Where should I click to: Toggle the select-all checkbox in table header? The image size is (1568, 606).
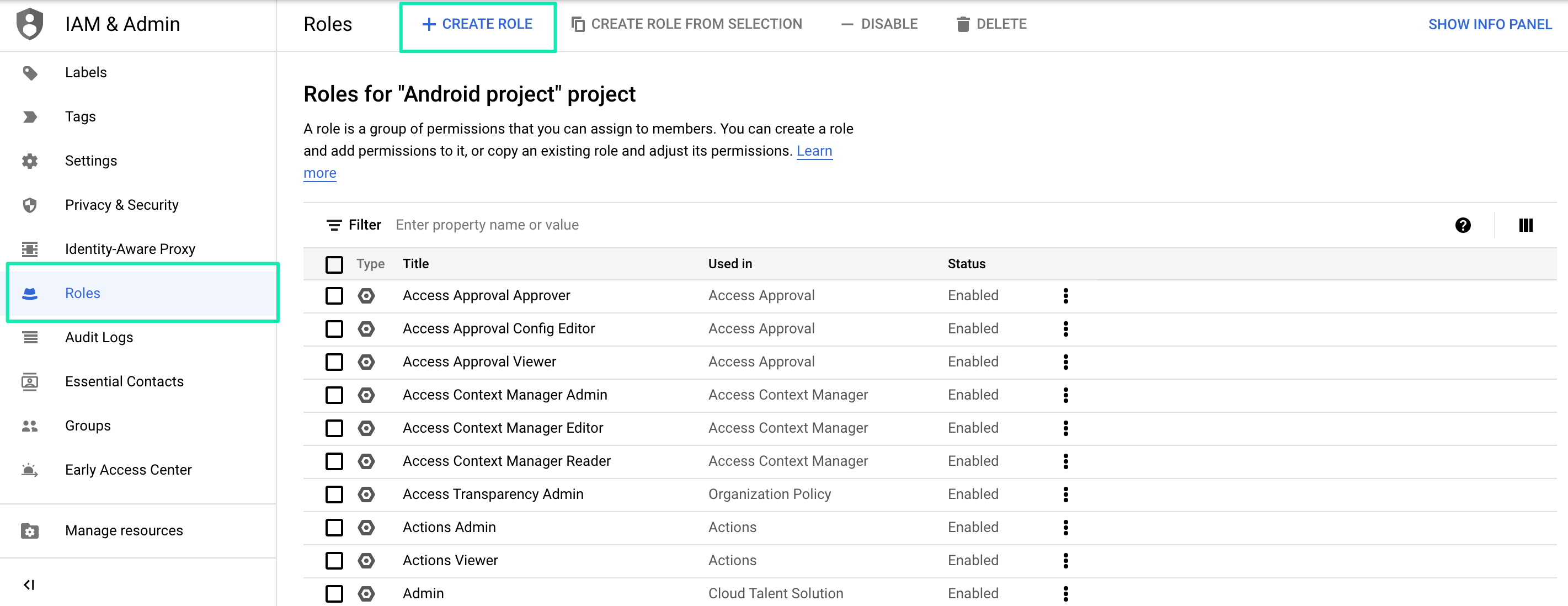click(334, 265)
